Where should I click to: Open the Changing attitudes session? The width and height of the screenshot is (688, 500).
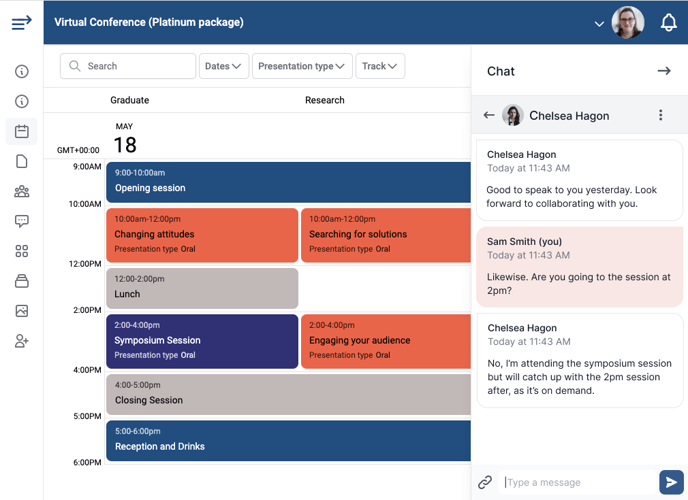[202, 235]
